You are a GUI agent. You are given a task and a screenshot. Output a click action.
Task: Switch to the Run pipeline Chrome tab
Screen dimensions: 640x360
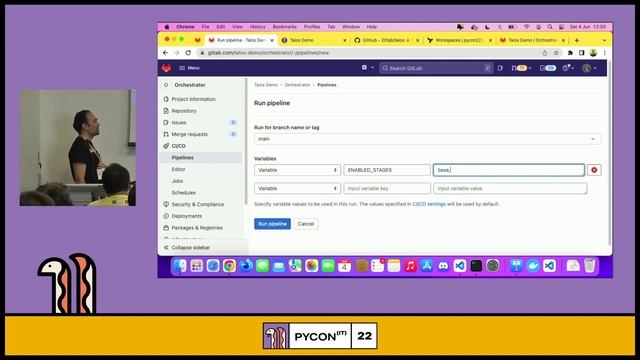(240, 40)
